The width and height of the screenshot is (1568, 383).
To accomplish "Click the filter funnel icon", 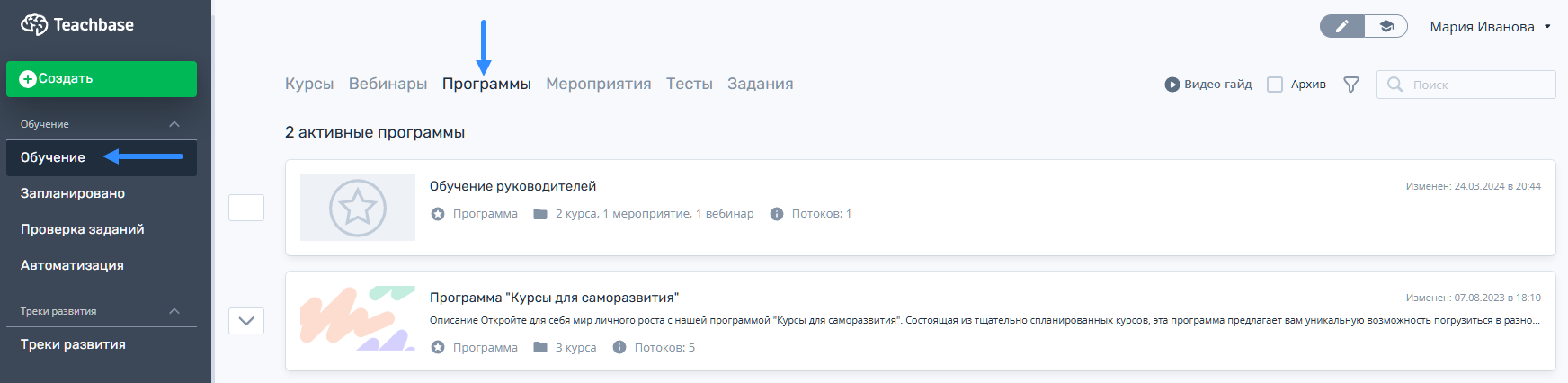I will 1351,85.
